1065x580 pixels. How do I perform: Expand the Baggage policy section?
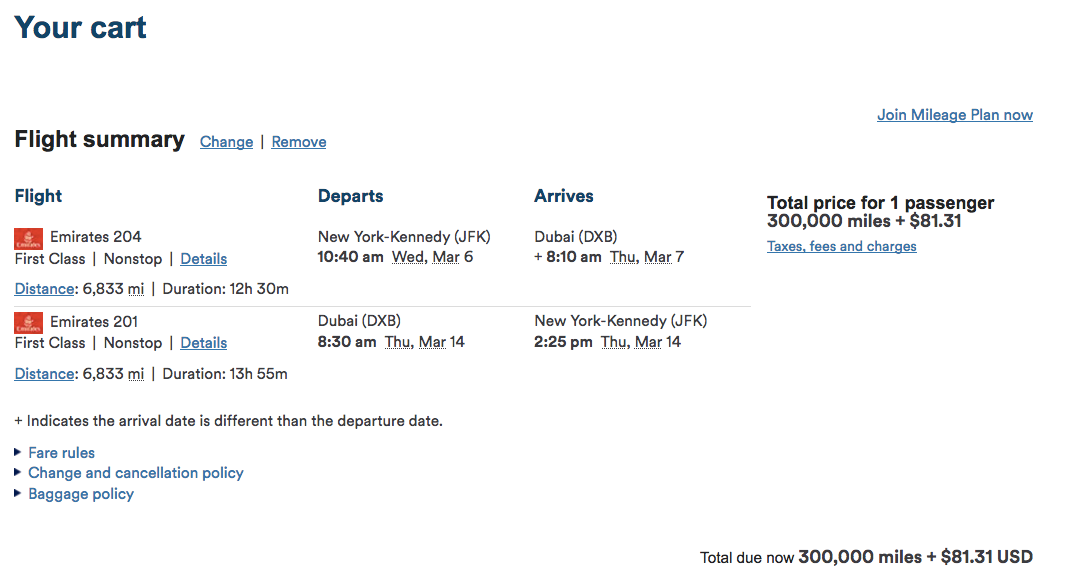point(80,494)
